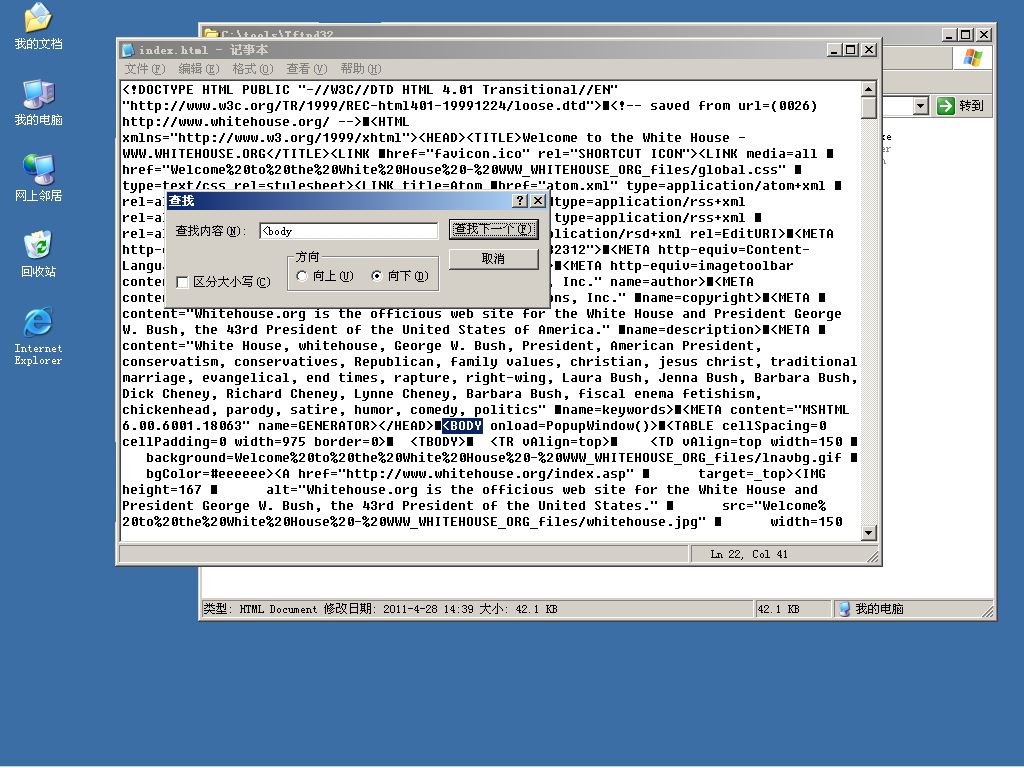Open the 查看 menu in Notepad

click(x=306, y=69)
